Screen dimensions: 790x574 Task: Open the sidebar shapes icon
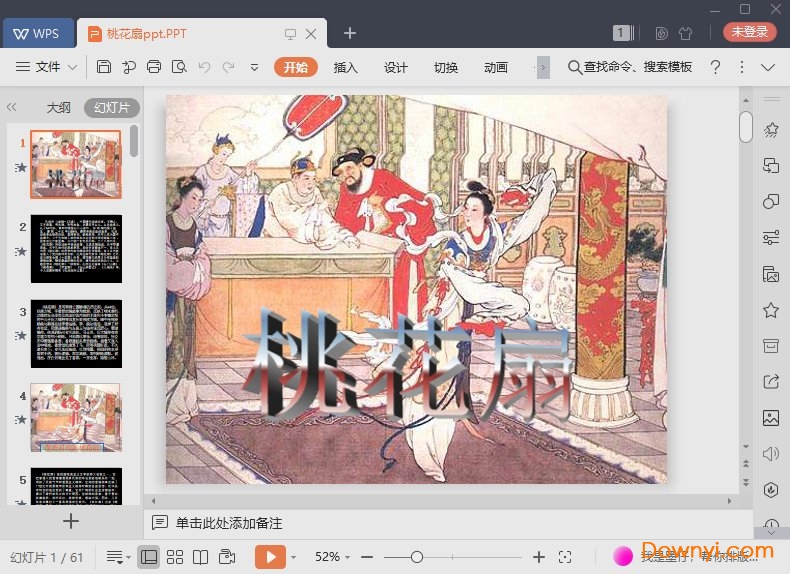771,202
